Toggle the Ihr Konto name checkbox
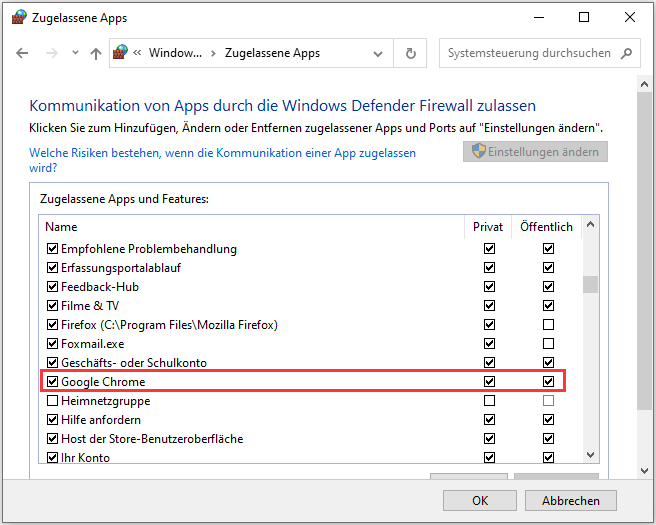This screenshot has height=525, width=656. pos(52,458)
